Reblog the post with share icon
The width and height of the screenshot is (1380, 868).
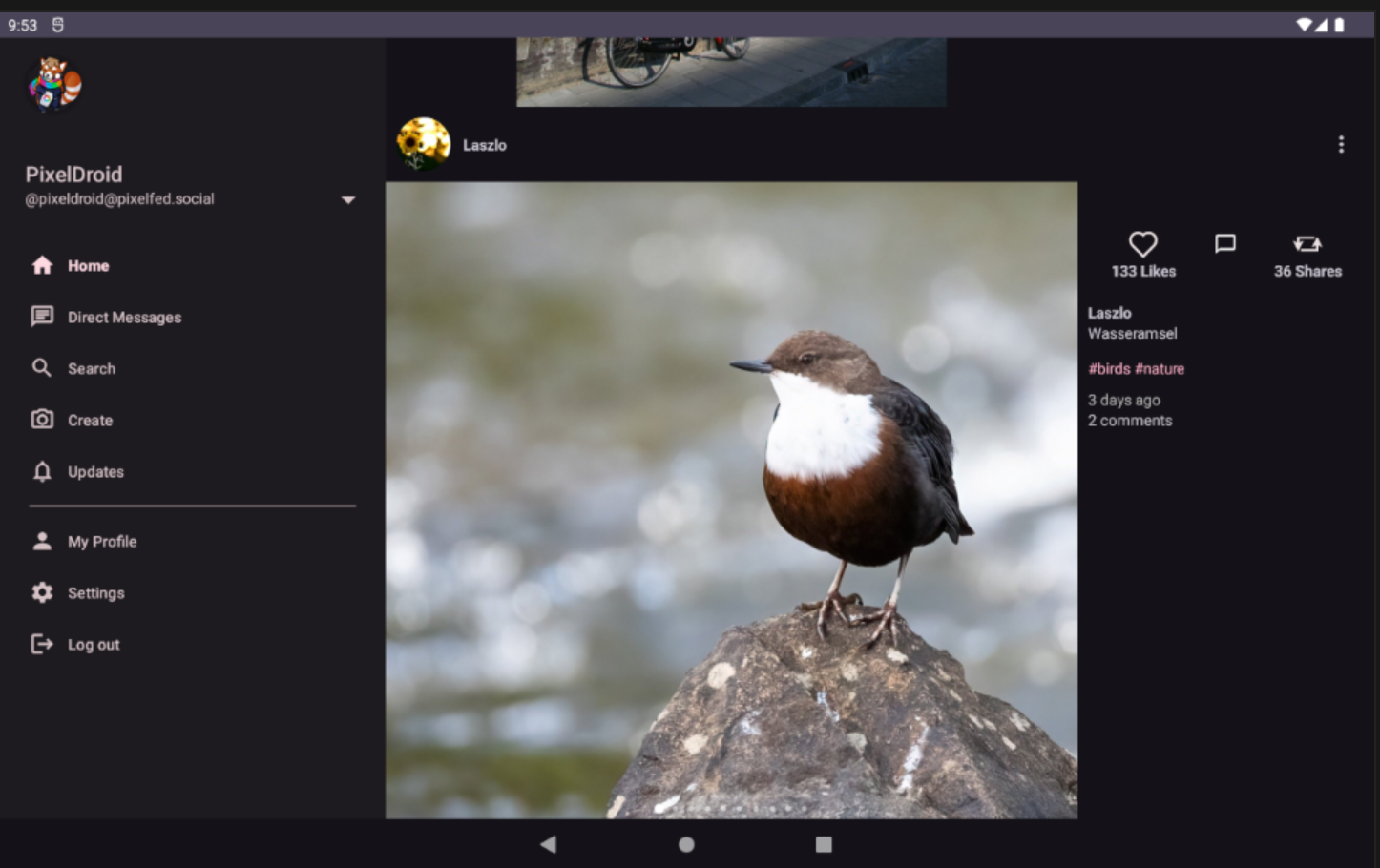[x=1307, y=244]
